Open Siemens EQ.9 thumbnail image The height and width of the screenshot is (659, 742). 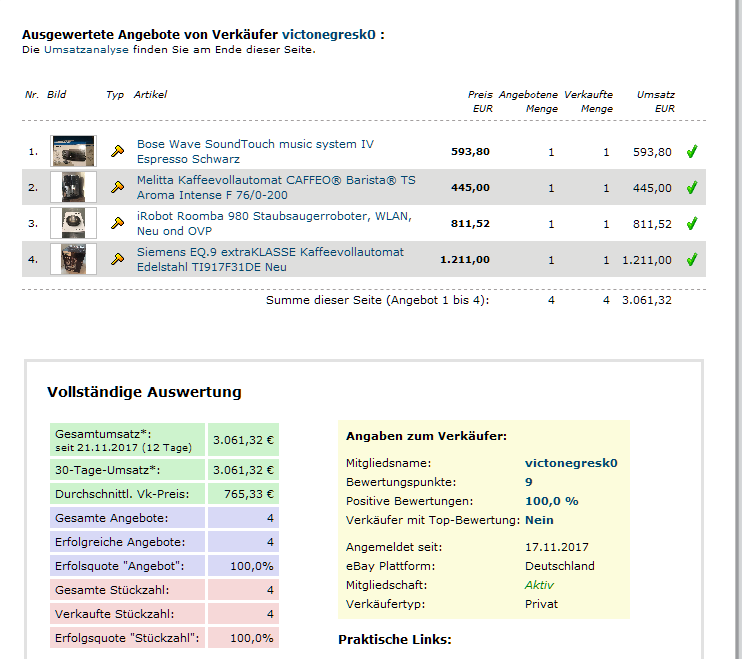[x=73, y=259]
